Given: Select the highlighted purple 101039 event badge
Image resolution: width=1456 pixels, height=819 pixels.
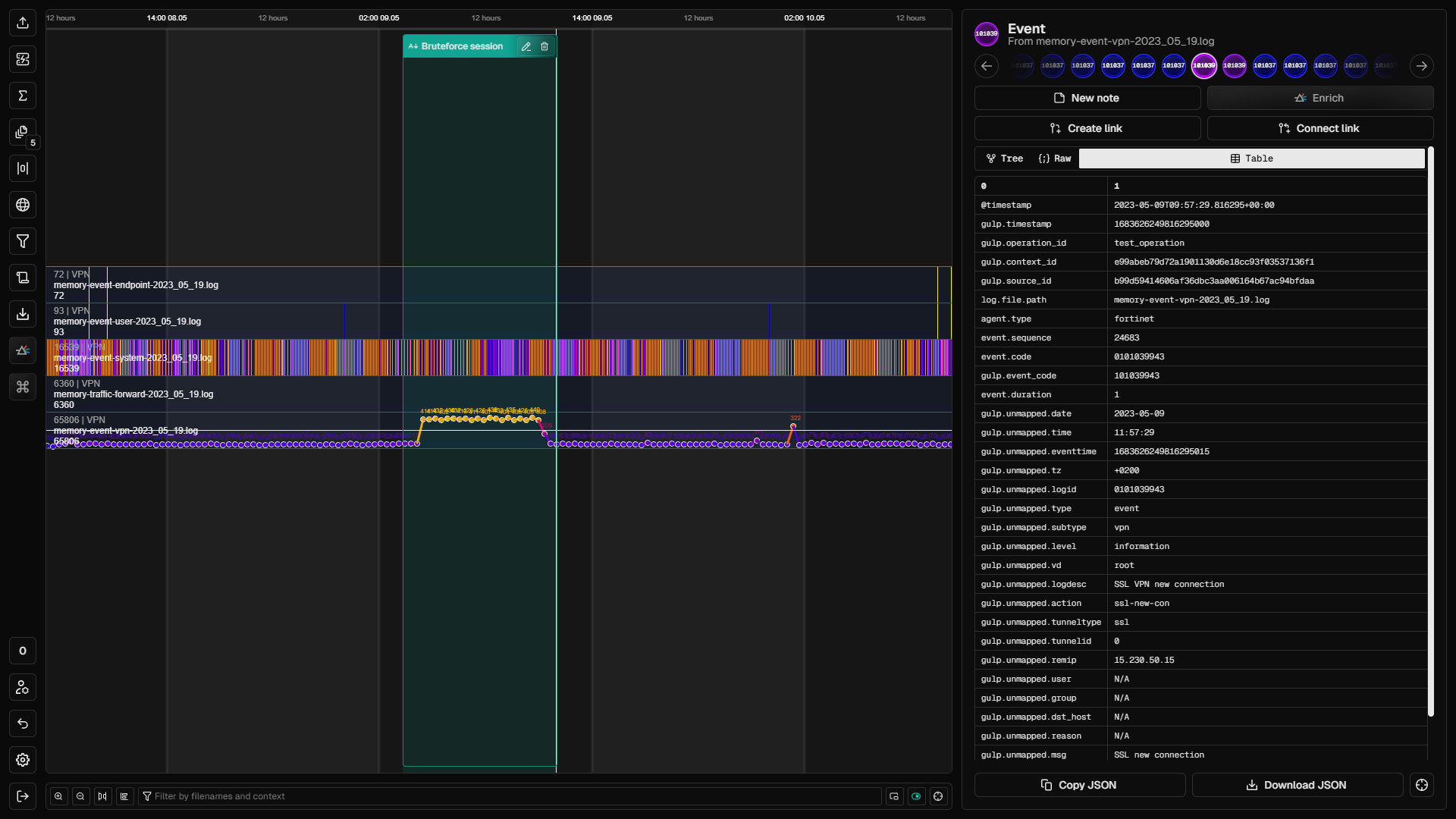Looking at the screenshot, I should [1204, 66].
